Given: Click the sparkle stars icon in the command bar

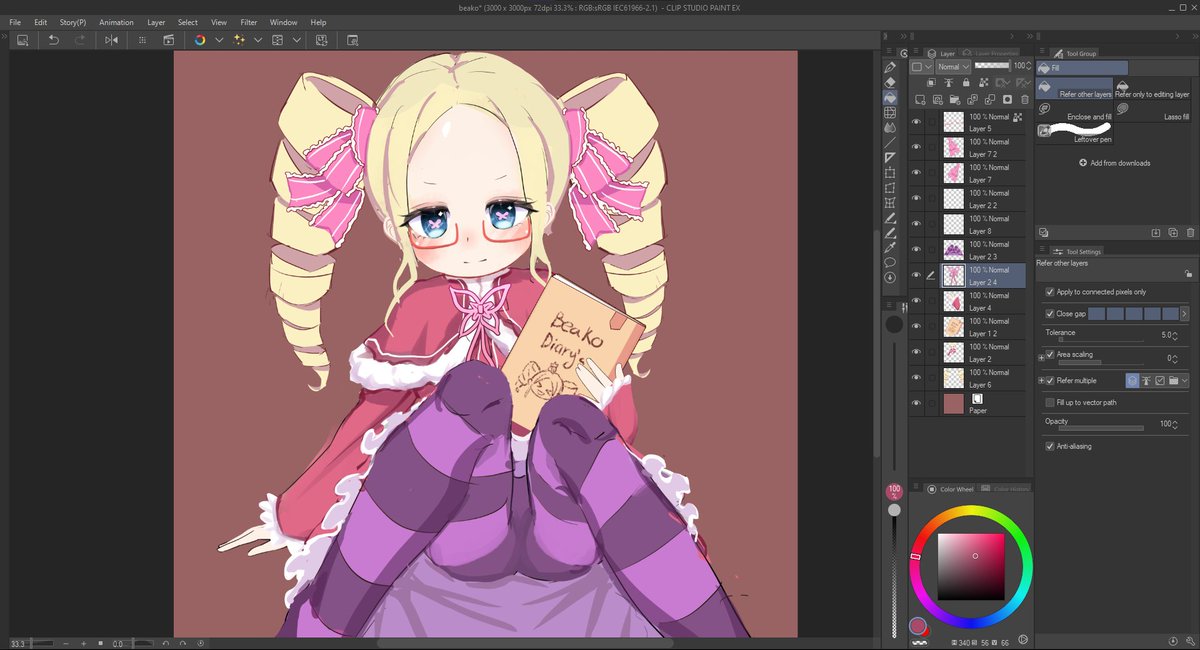Looking at the screenshot, I should click(239, 39).
